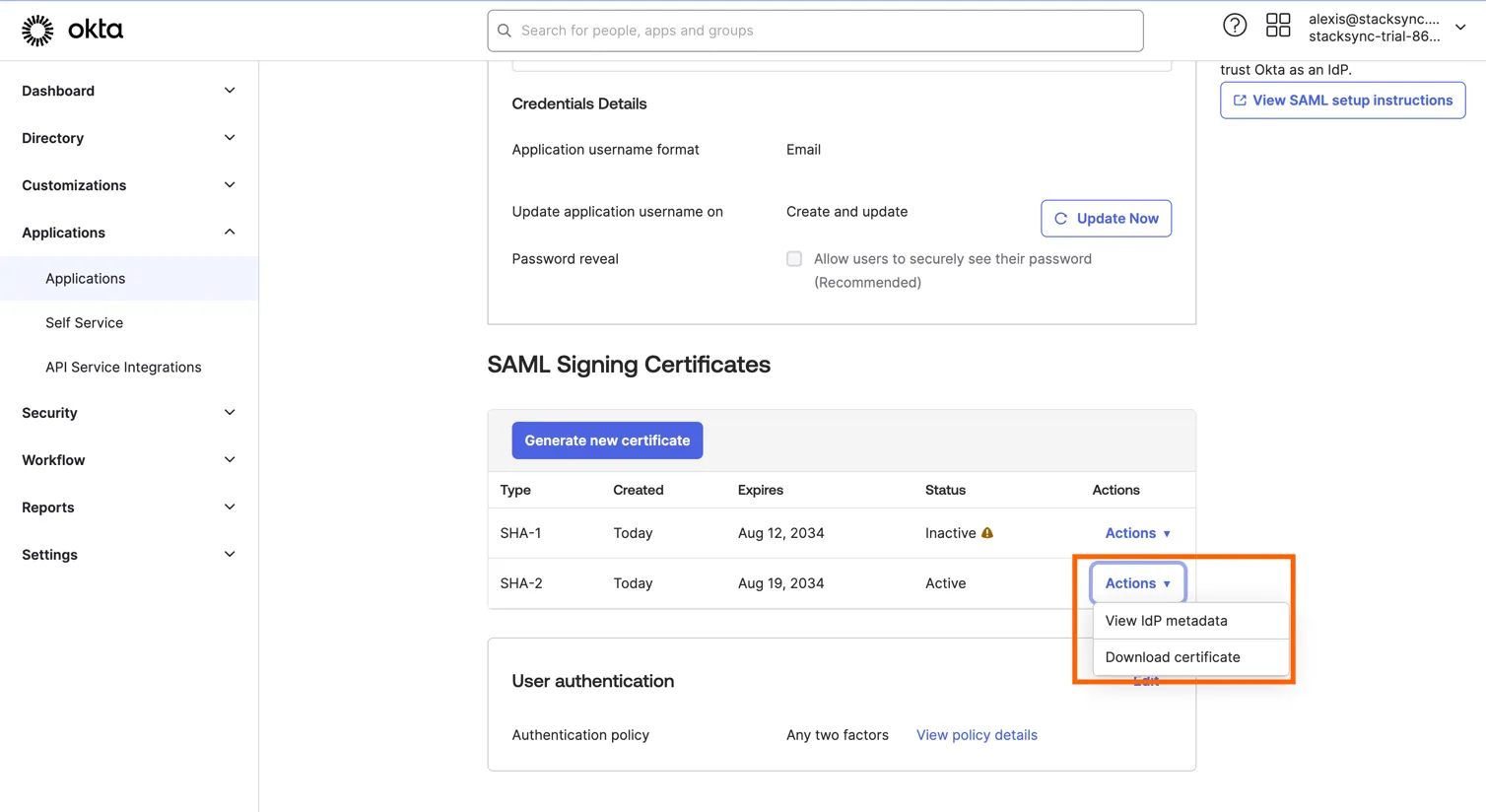This screenshot has height=812, width=1486.
Task: Enable password reveal checkbox
Action: pos(794,259)
